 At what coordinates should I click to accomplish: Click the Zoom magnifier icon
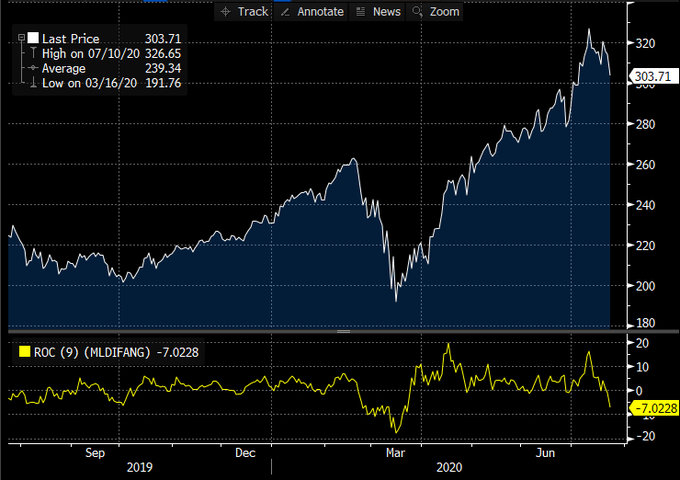click(417, 12)
